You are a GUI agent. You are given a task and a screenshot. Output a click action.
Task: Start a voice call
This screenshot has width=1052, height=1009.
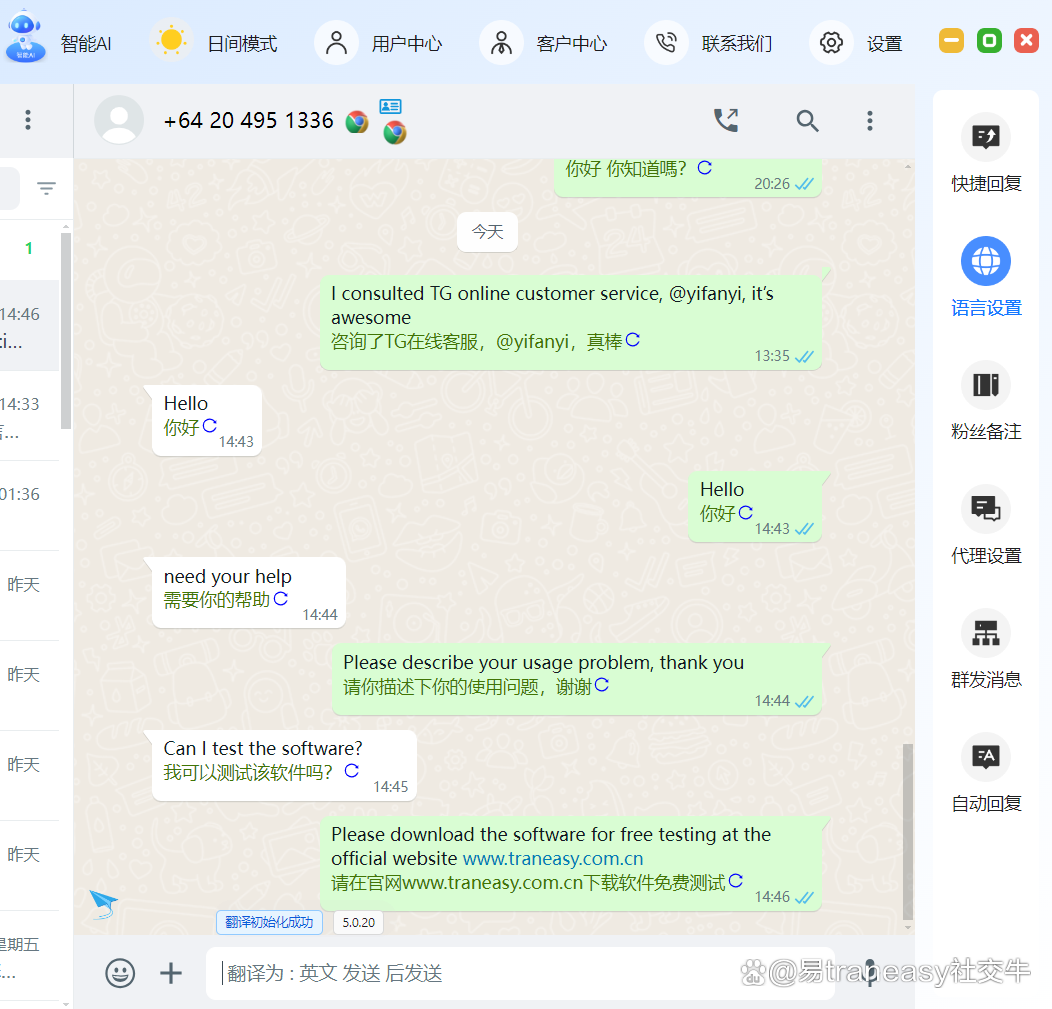(x=726, y=121)
